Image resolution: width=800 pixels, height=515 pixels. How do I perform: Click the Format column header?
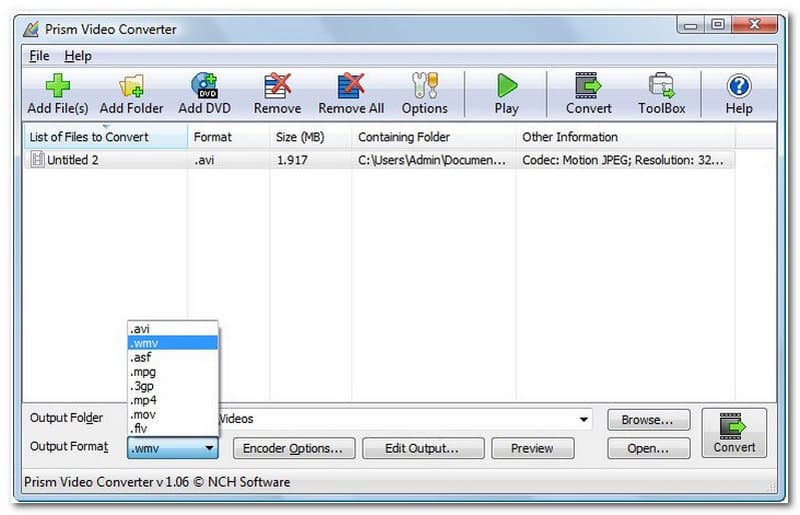point(229,137)
